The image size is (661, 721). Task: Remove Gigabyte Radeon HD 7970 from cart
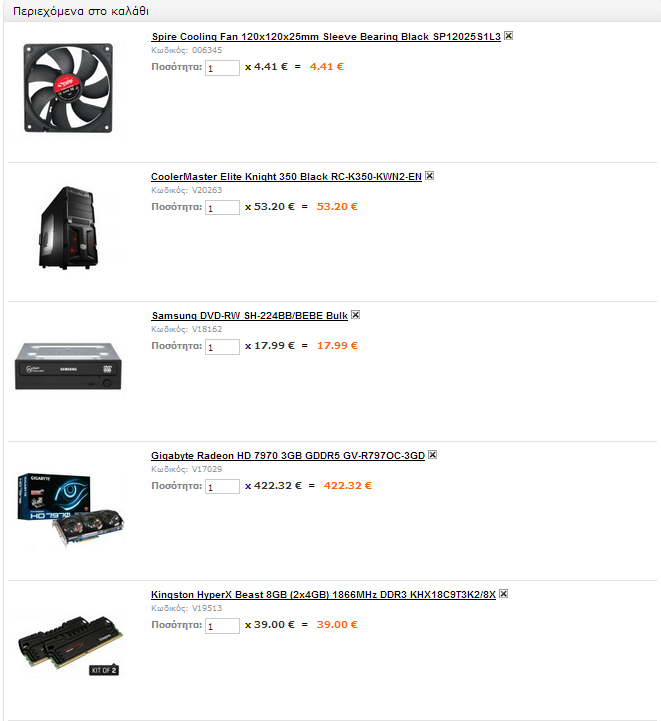(x=432, y=455)
